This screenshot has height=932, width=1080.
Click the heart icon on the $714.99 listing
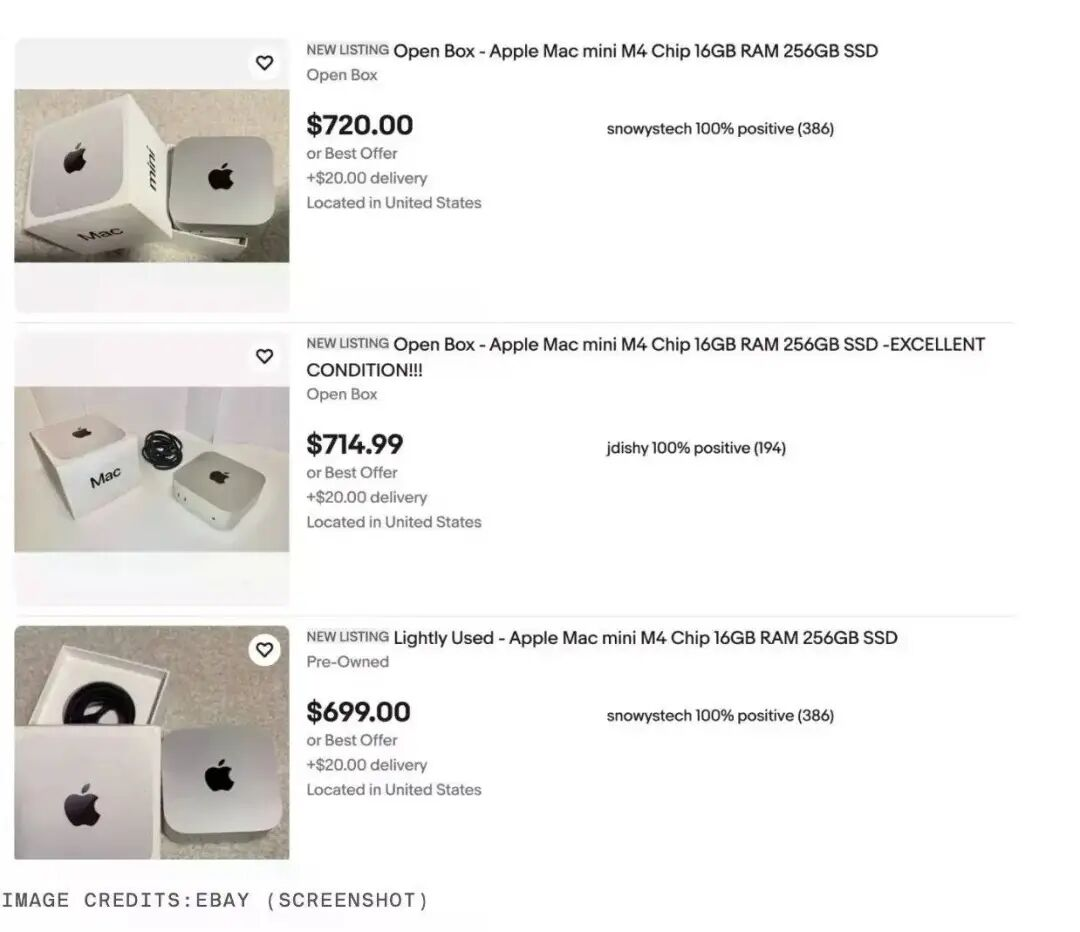[x=264, y=356]
